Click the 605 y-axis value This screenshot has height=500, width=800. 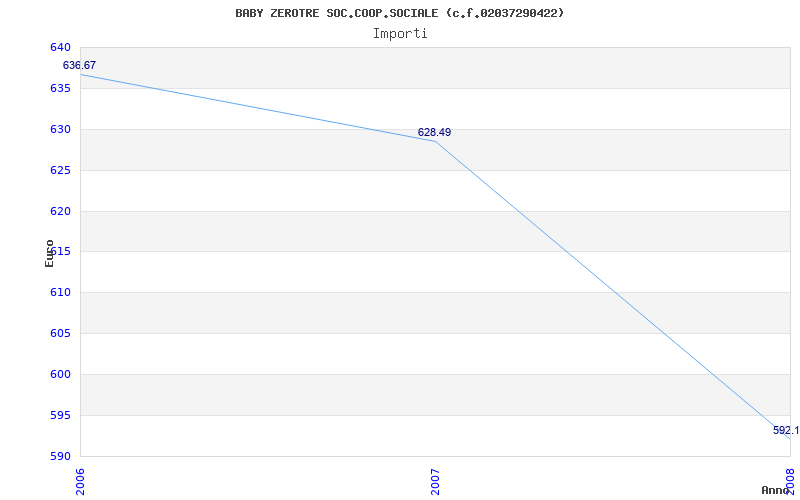pyautogui.click(x=60, y=333)
